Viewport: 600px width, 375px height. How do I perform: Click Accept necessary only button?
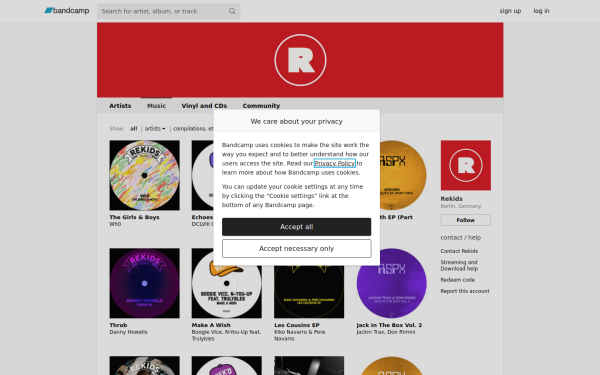pos(297,248)
